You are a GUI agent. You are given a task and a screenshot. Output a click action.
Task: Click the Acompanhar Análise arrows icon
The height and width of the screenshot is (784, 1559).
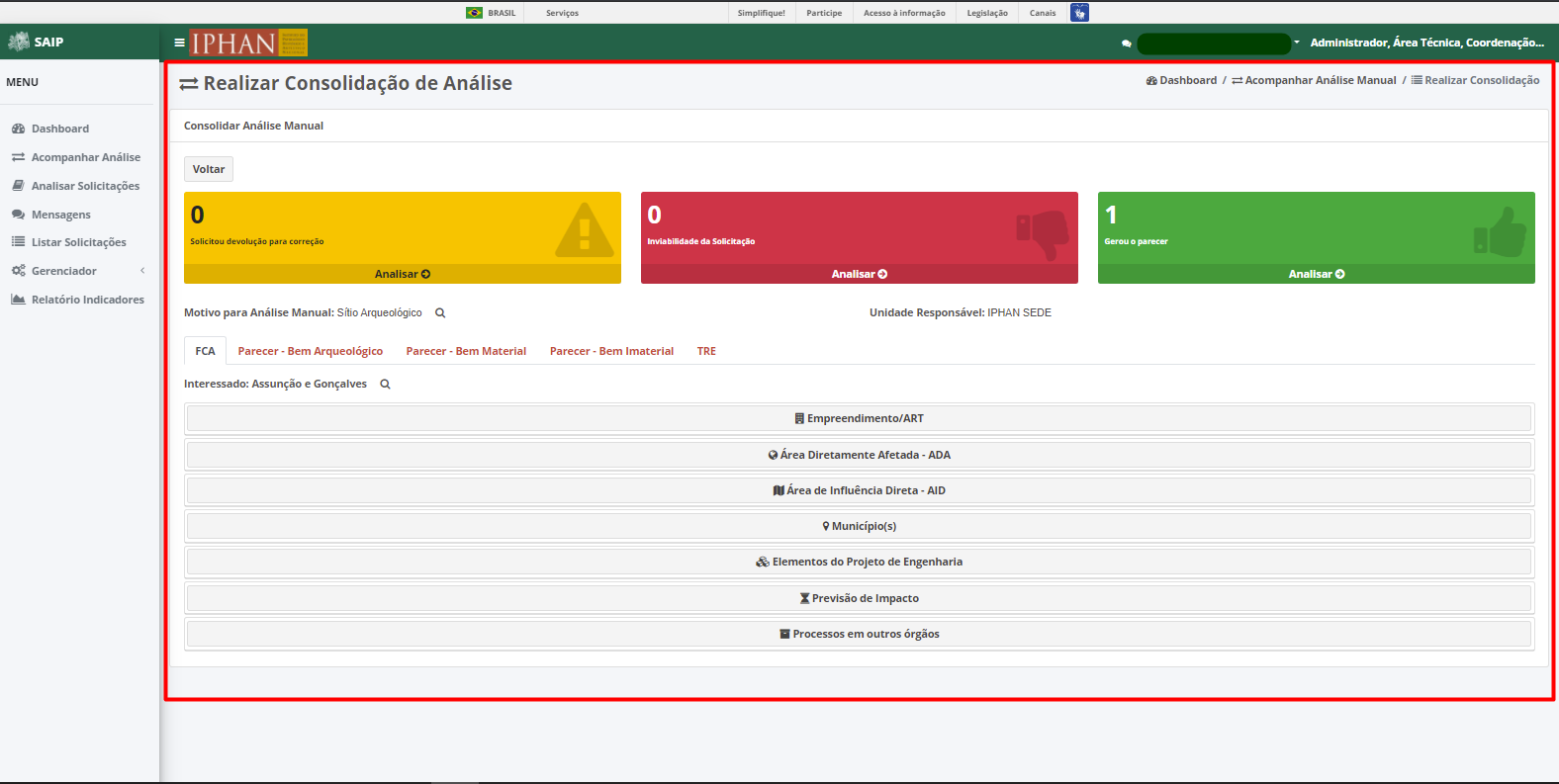click(18, 157)
